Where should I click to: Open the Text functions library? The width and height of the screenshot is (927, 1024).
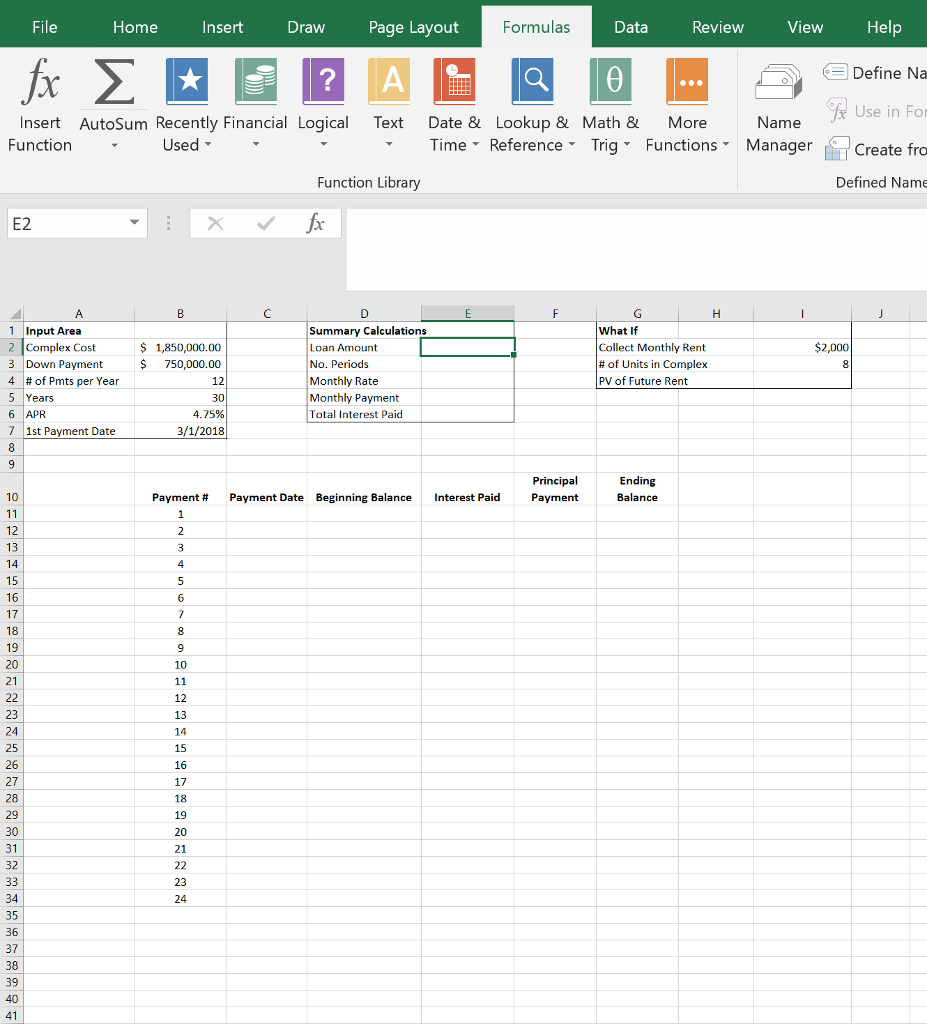click(388, 81)
